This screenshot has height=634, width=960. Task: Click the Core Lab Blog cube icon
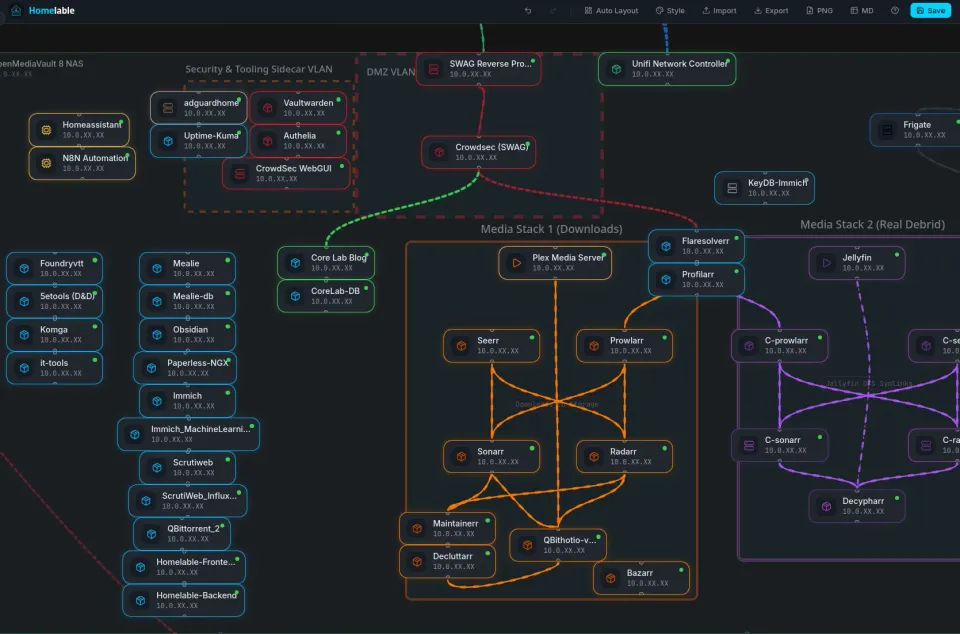pyautogui.click(x=295, y=263)
